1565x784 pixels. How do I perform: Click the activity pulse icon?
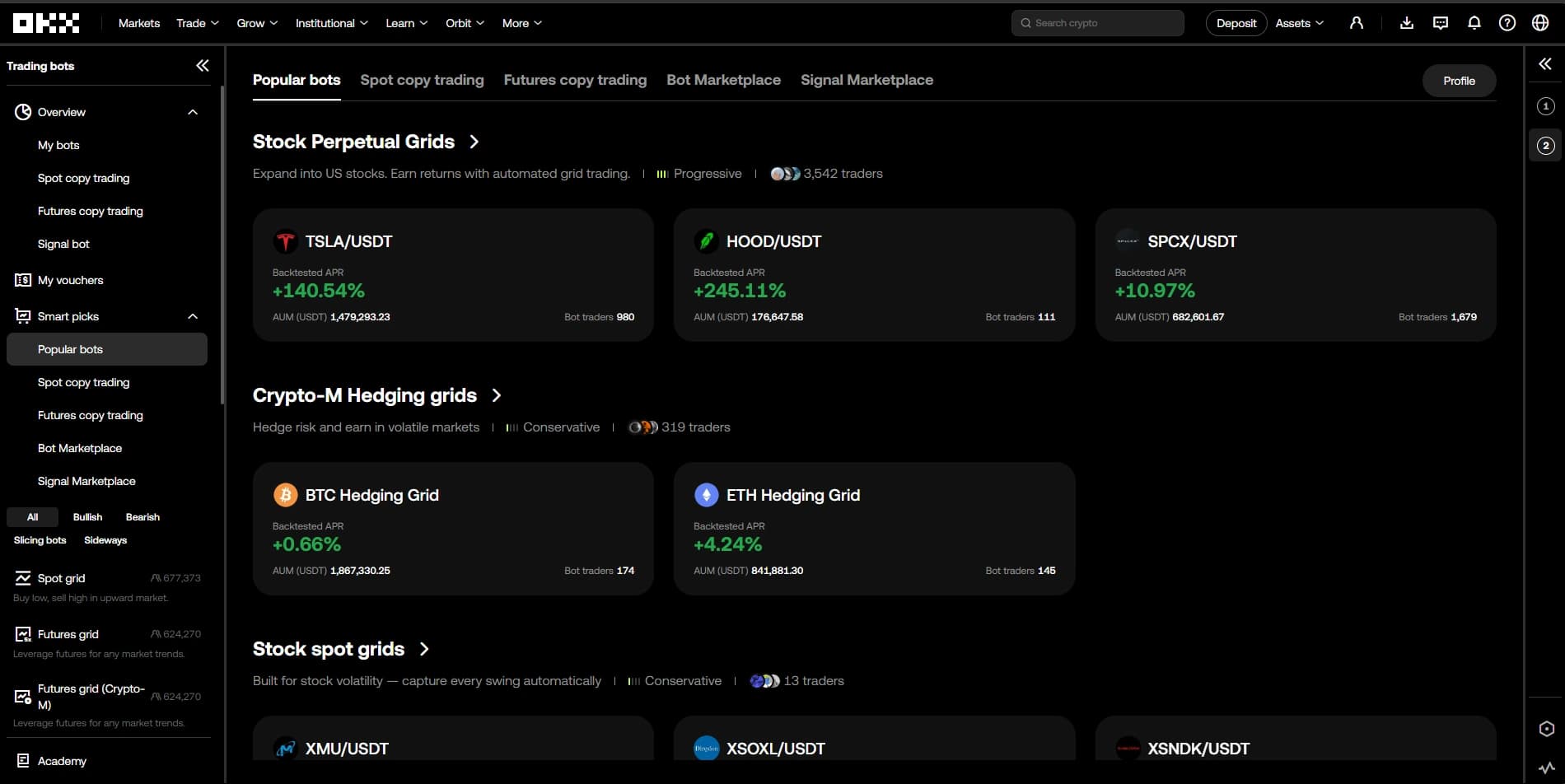[1547, 768]
